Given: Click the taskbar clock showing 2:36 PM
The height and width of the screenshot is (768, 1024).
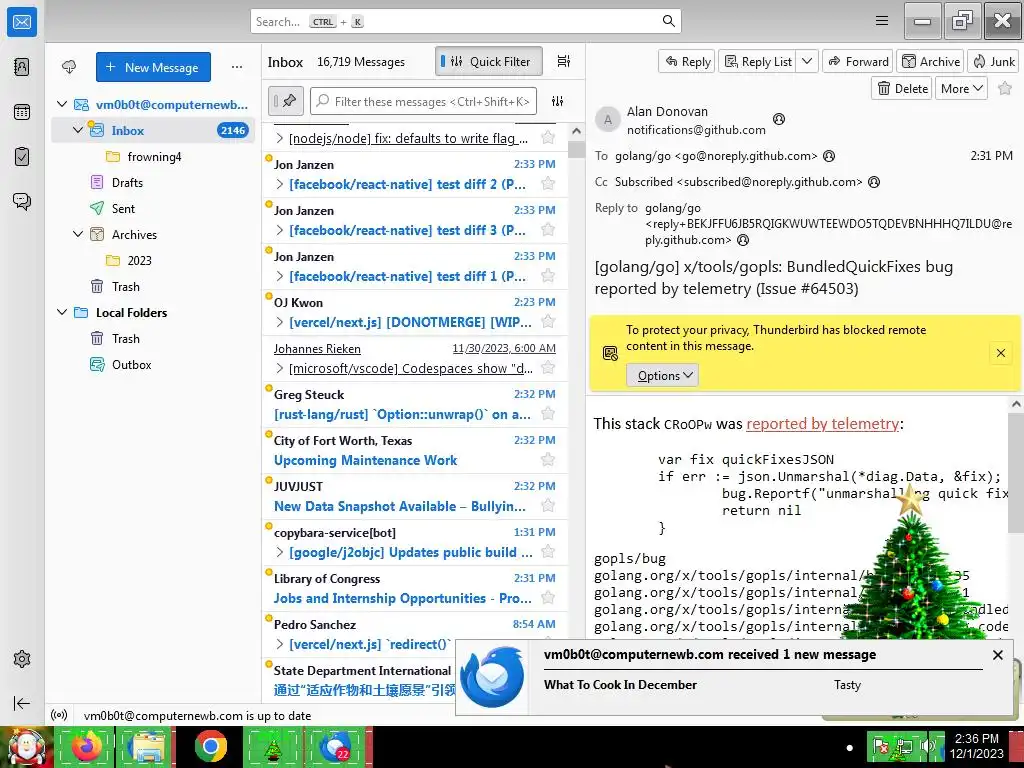Looking at the screenshot, I should pyautogui.click(x=976, y=746).
